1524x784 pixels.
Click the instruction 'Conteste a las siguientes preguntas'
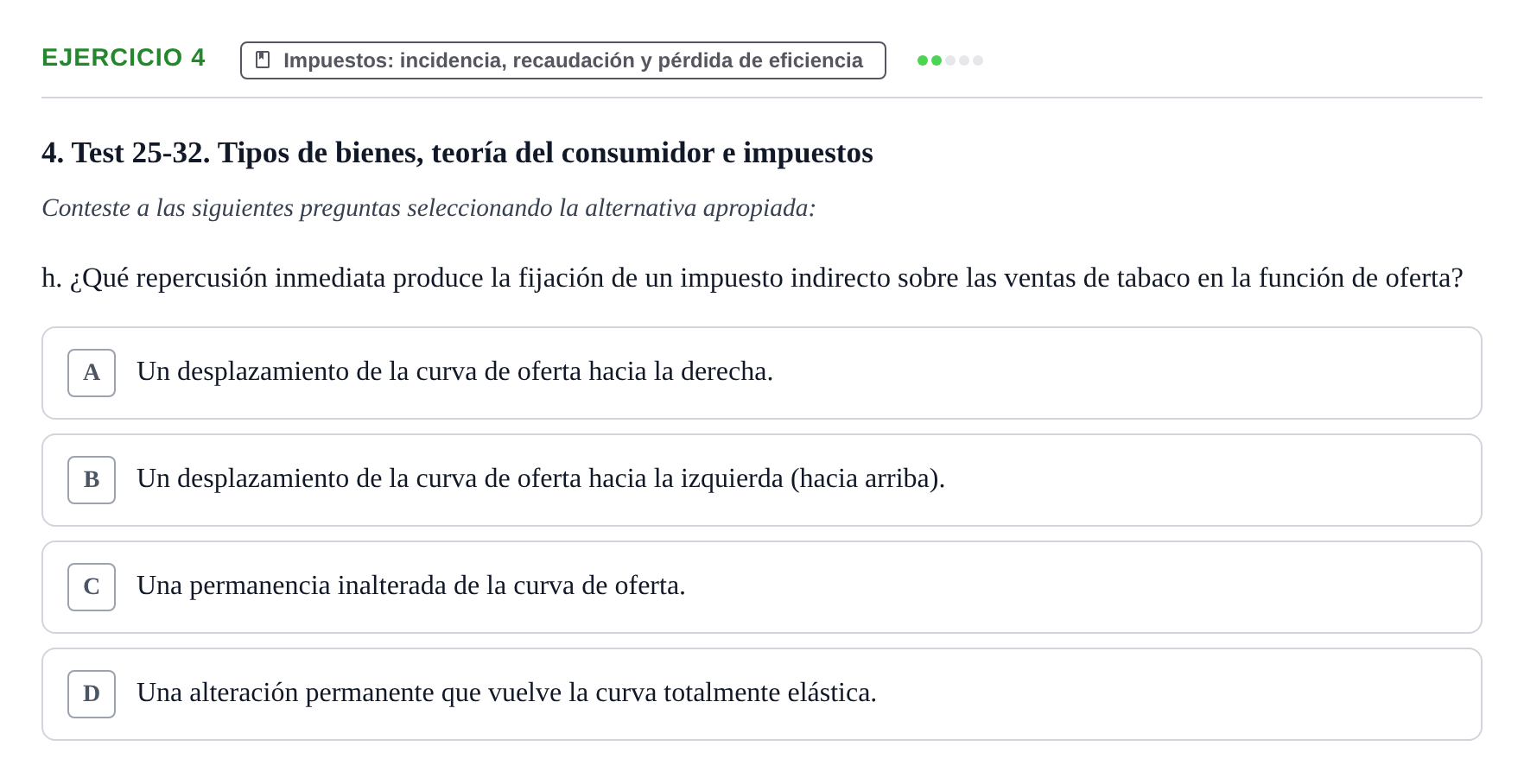click(429, 208)
